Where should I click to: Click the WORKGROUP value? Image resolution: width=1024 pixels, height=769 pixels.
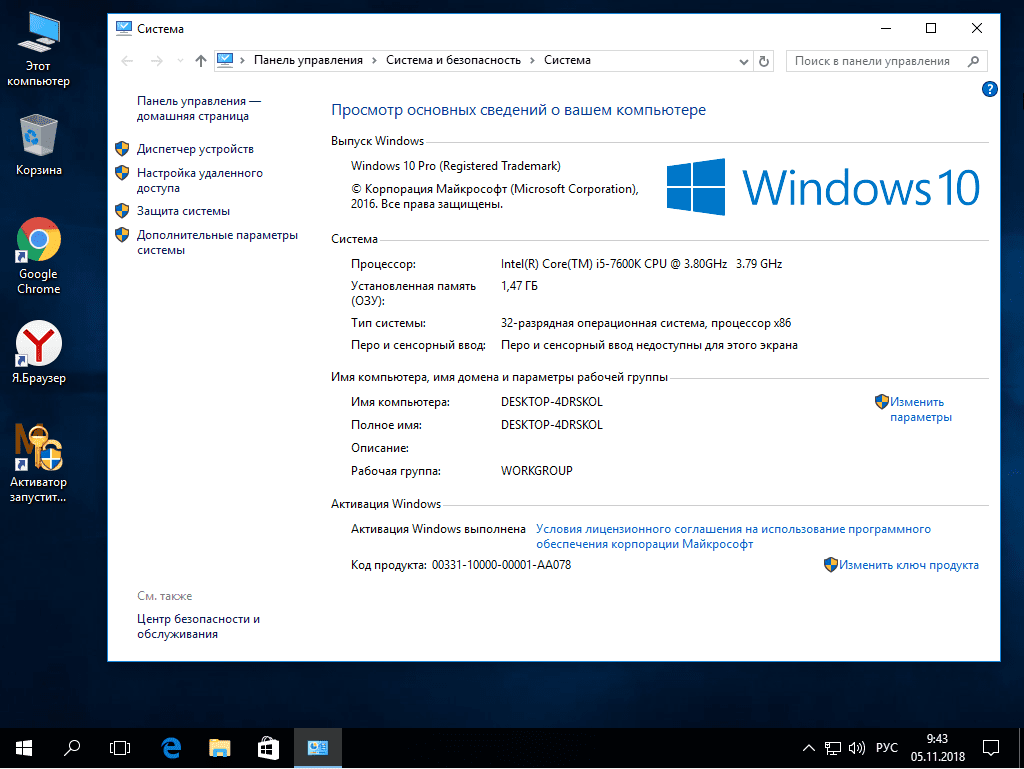(537, 471)
